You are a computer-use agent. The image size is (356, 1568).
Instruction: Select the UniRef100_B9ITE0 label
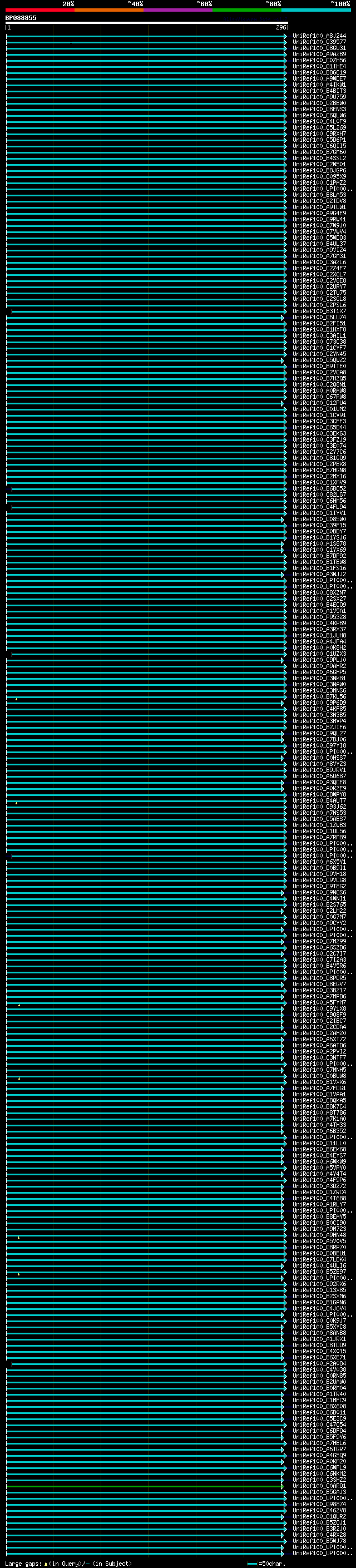pyautogui.click(x=319, y=366)
